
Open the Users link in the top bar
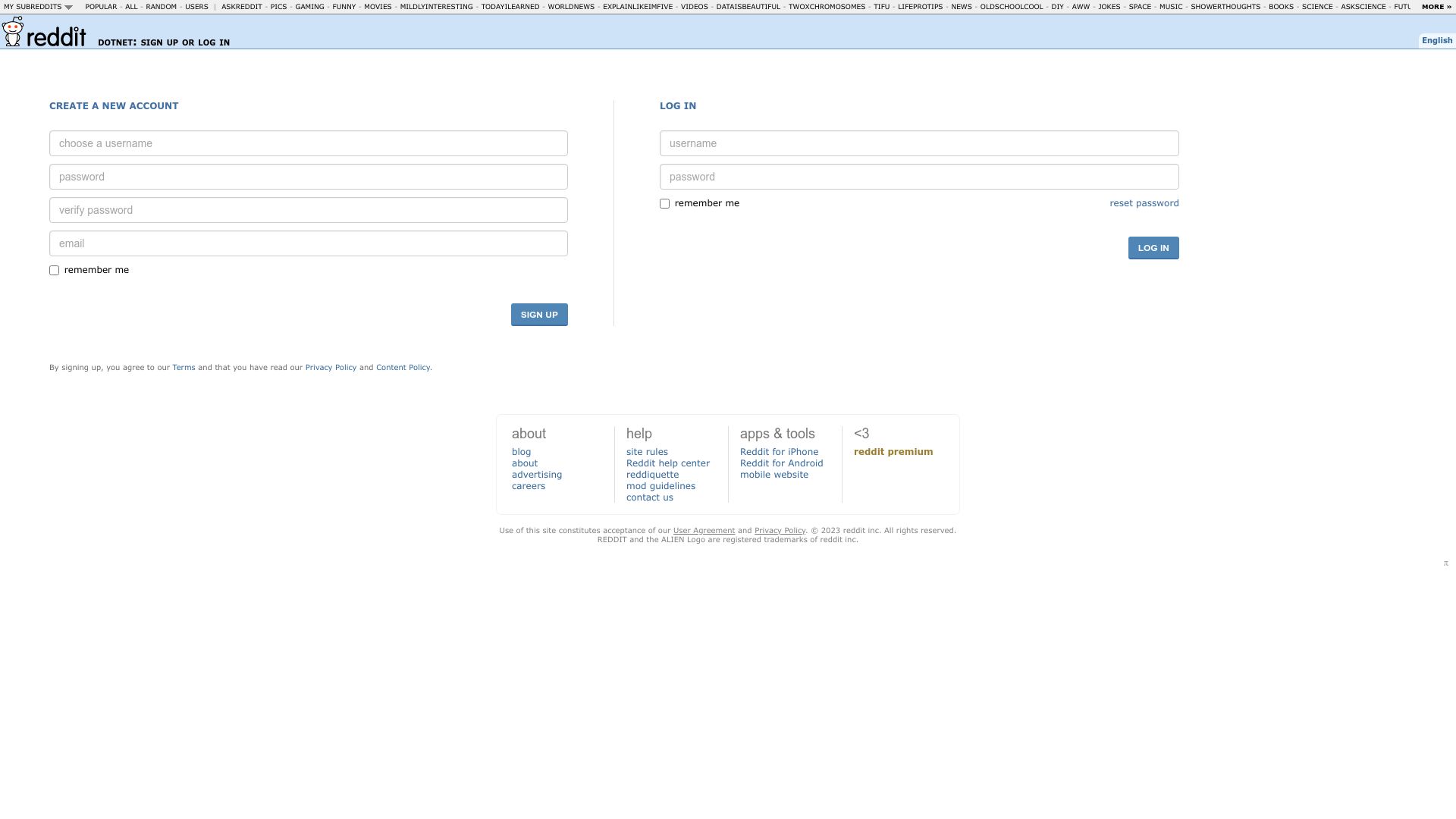(196, 7)
